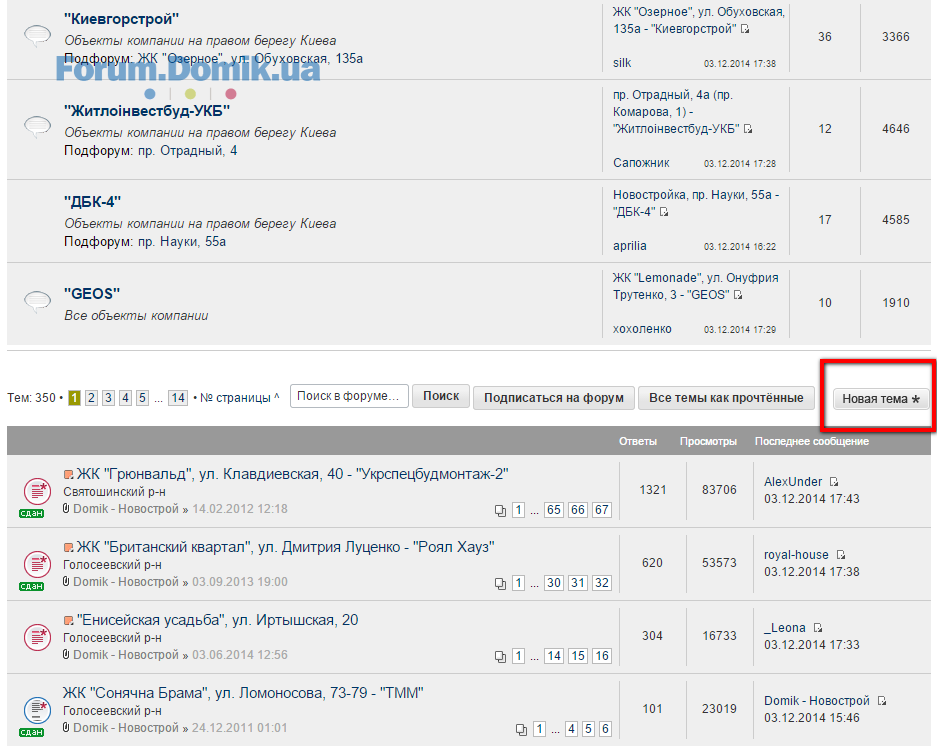Screen dimensions: 937x746
Task: Click the speech bubble icon beside Житлоінвестбуд-УКБ
Action: 37,126
